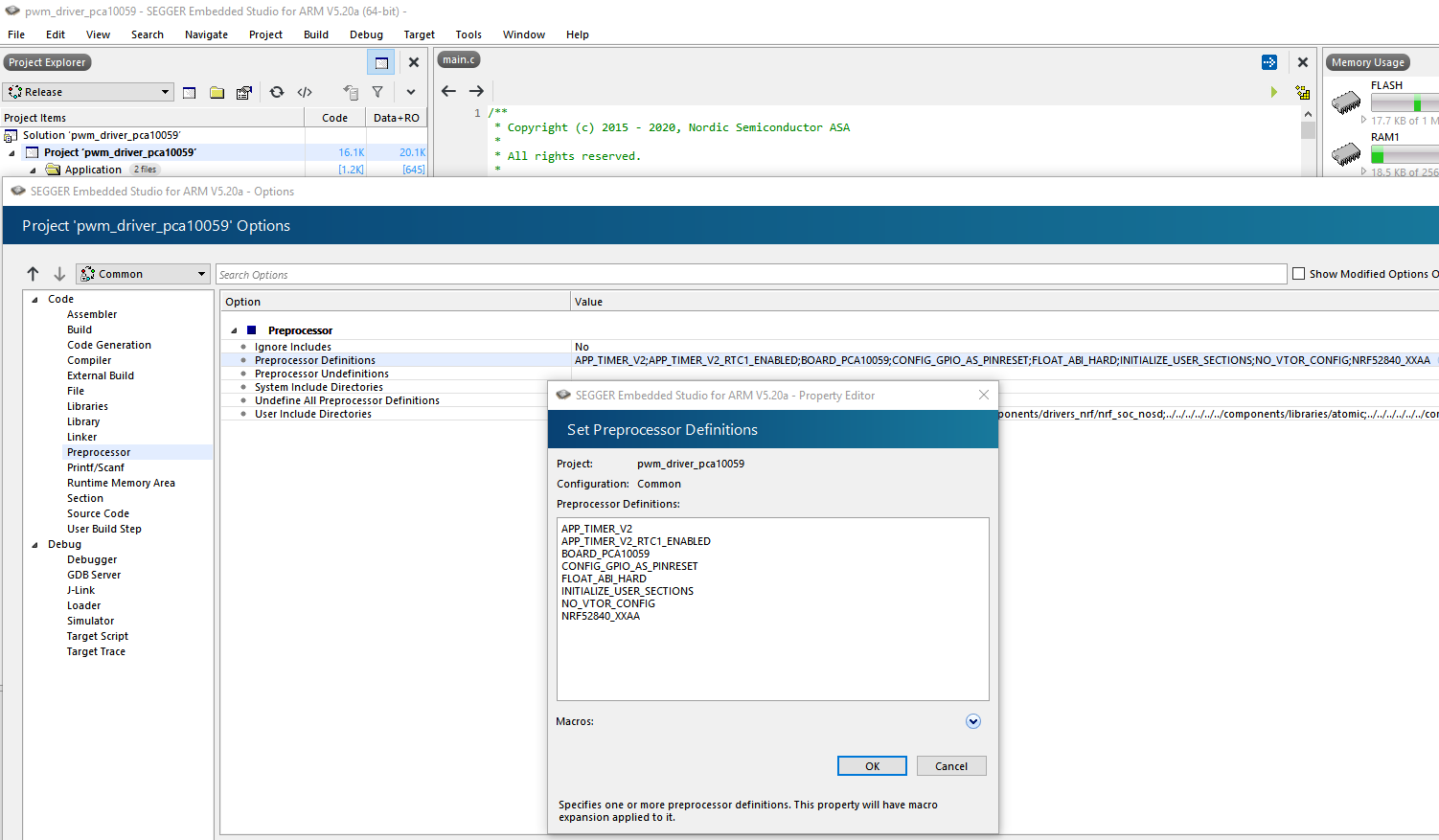This screenshot has width=1439, height=840.
Task: Select the main.c editor tab
Action: tap(459, 59)
